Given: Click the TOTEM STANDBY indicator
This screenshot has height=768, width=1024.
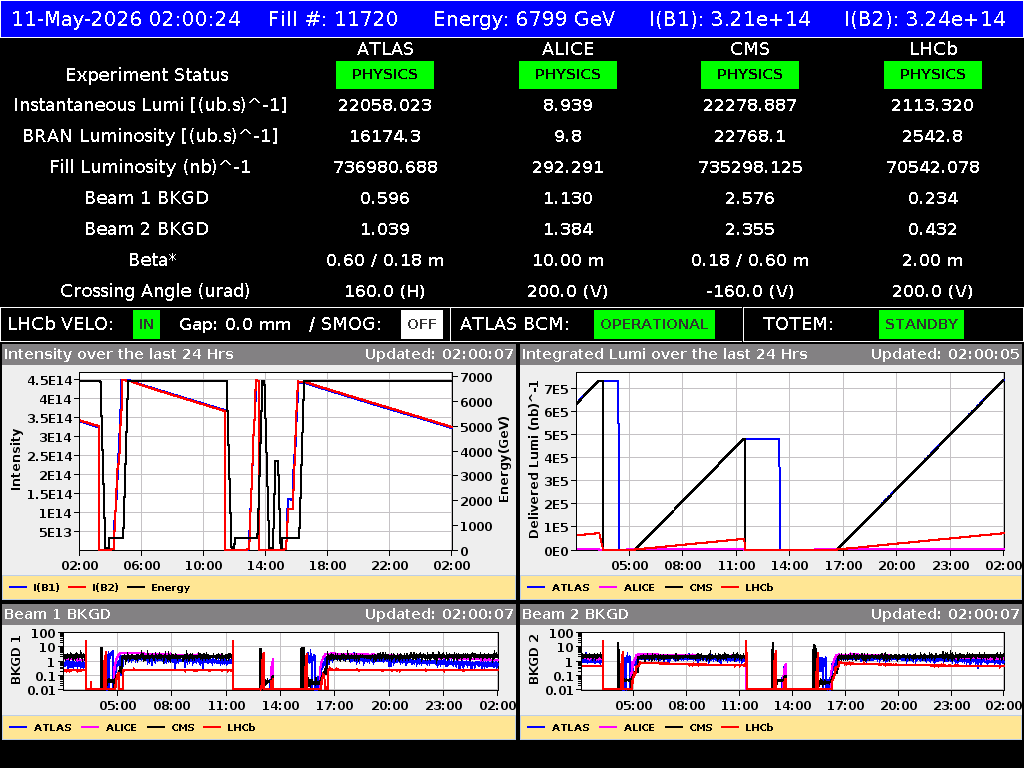Looking at the screenshot, I should [921, 325].
